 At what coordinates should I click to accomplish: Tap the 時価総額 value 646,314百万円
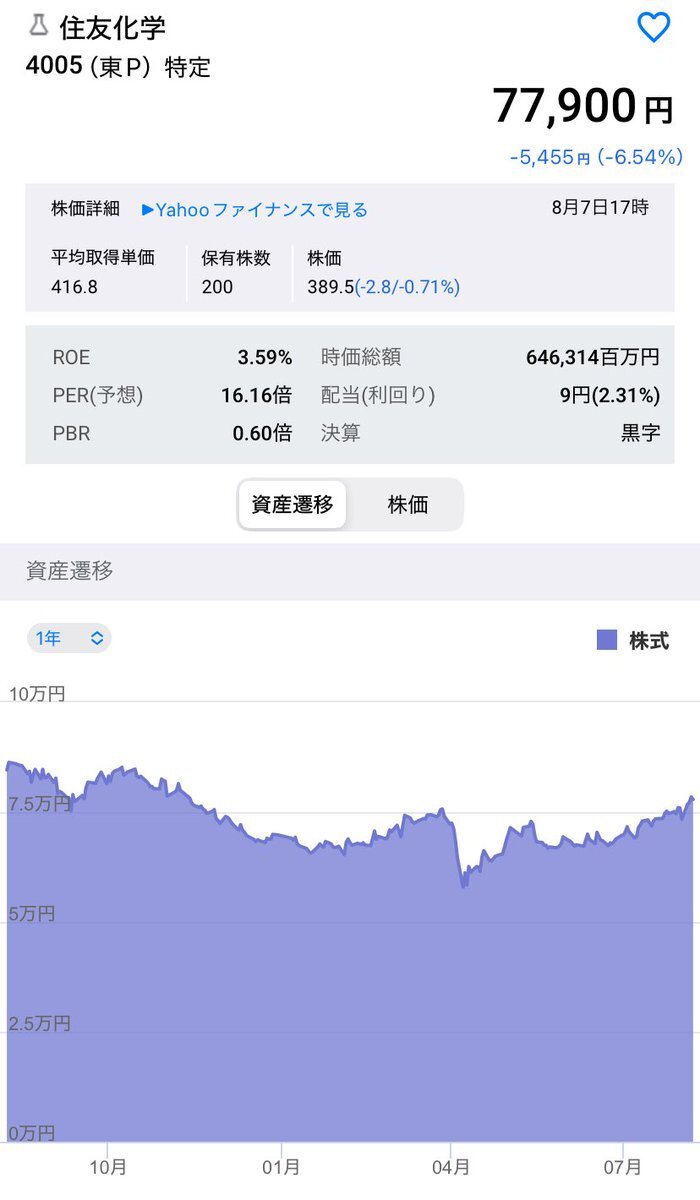pyautogui.click(x=592, y=357)
